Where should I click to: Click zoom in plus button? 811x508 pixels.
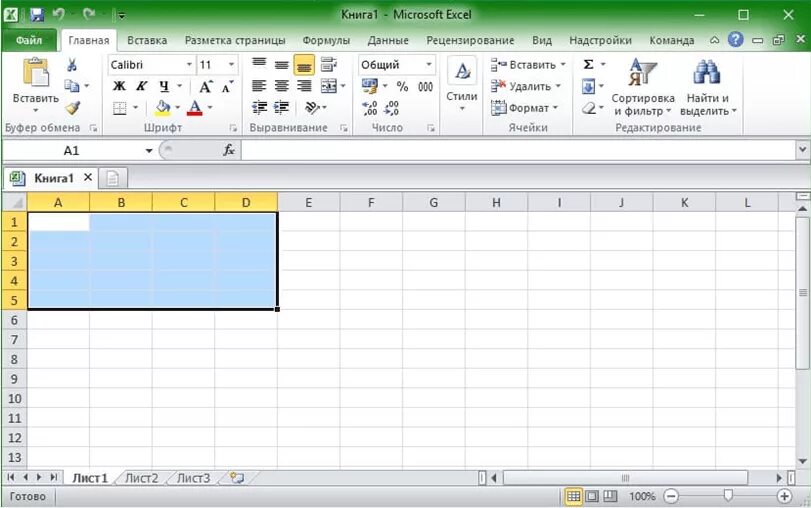pyautogui.click(x=784, y=496)
